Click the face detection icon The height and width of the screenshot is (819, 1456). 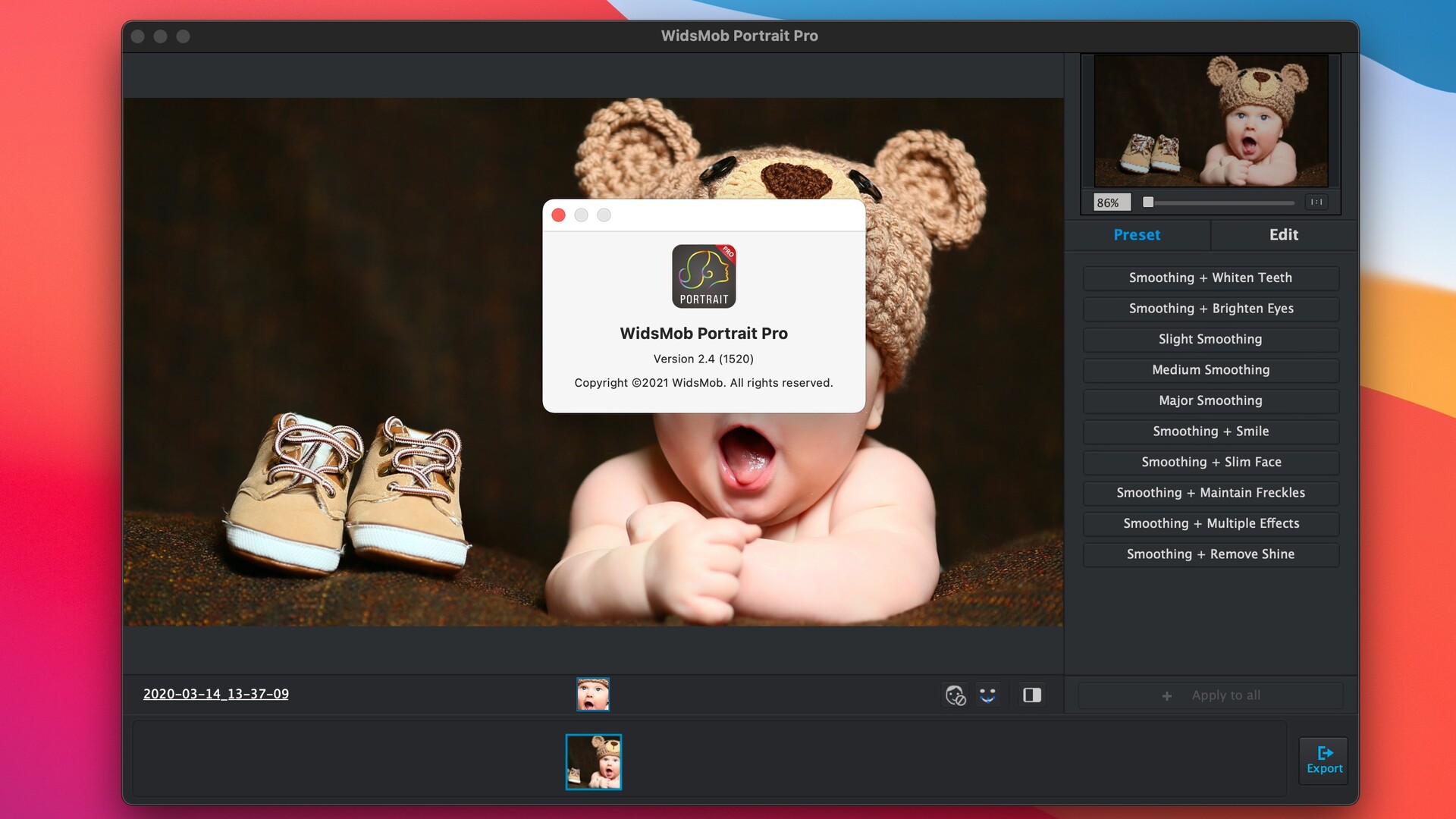pyautogui.click(x=988, y=694)
